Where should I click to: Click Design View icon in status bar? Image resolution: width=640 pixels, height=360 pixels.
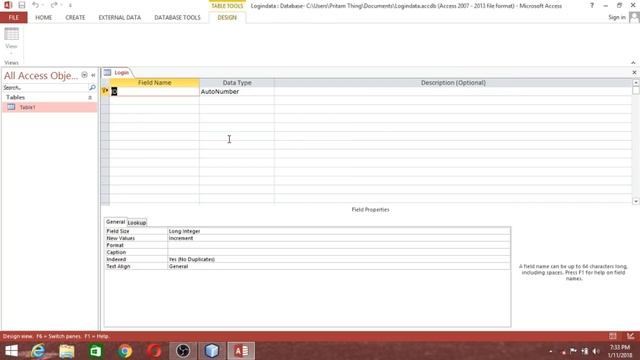point(631,336)
